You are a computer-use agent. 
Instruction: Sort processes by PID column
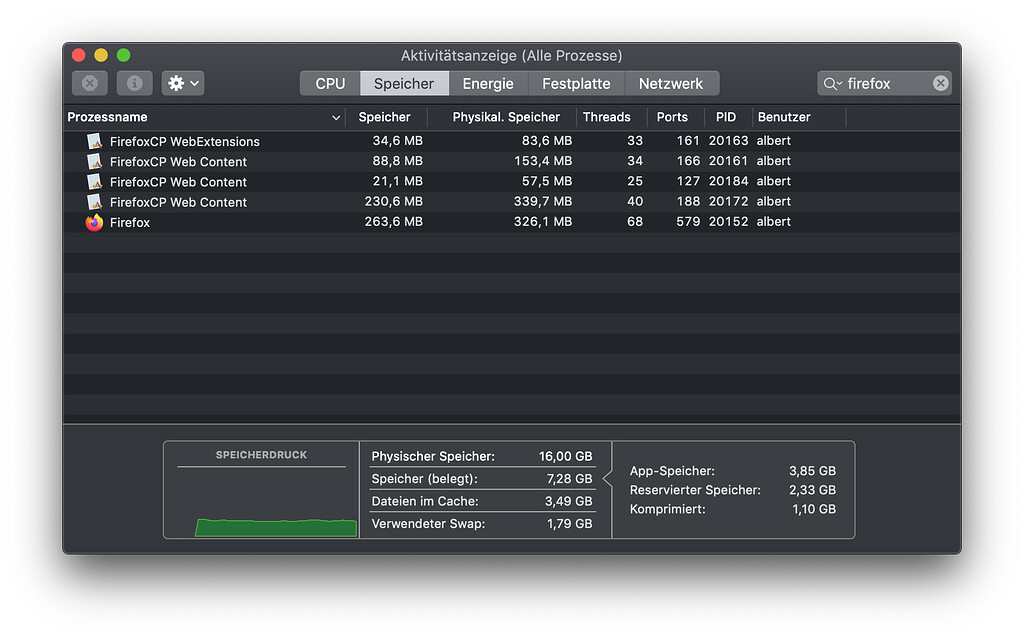tap(726, 117)
